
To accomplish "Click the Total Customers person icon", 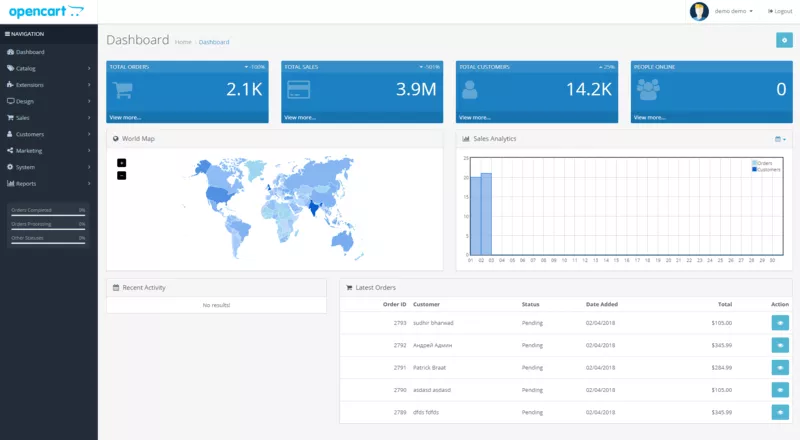I will 469,90.
